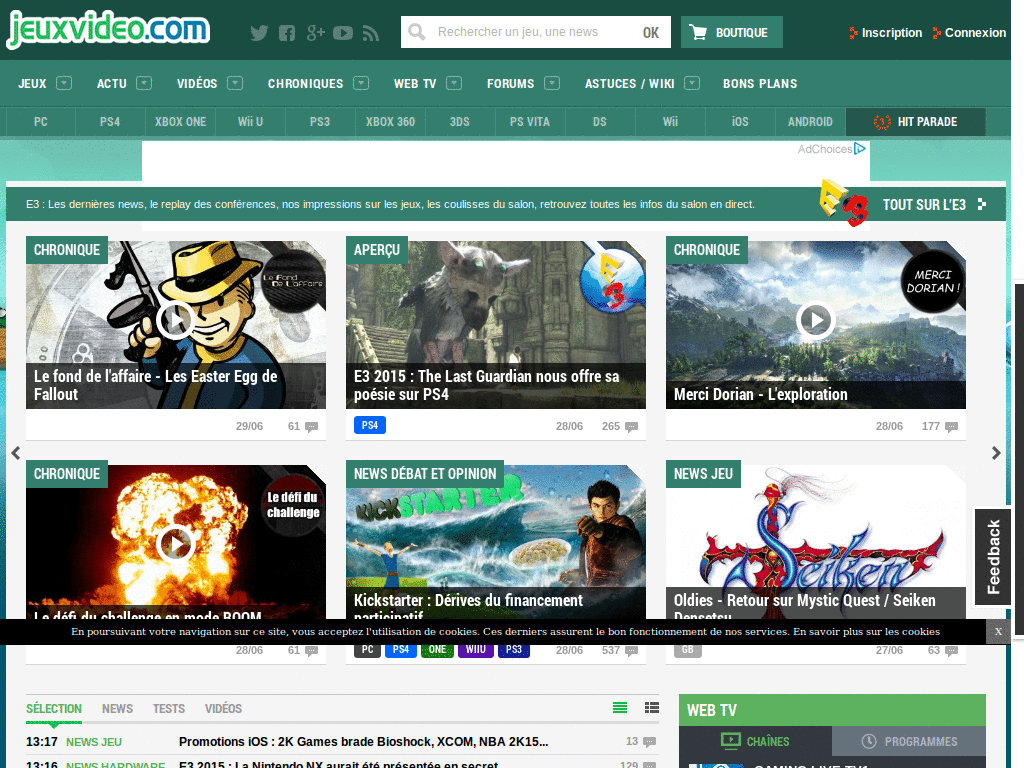Select the XBOX ONE platform tab
Image resolution: width=1024 pixels, height=768 pixels.
pyautogui.click(x=180, y=121)
